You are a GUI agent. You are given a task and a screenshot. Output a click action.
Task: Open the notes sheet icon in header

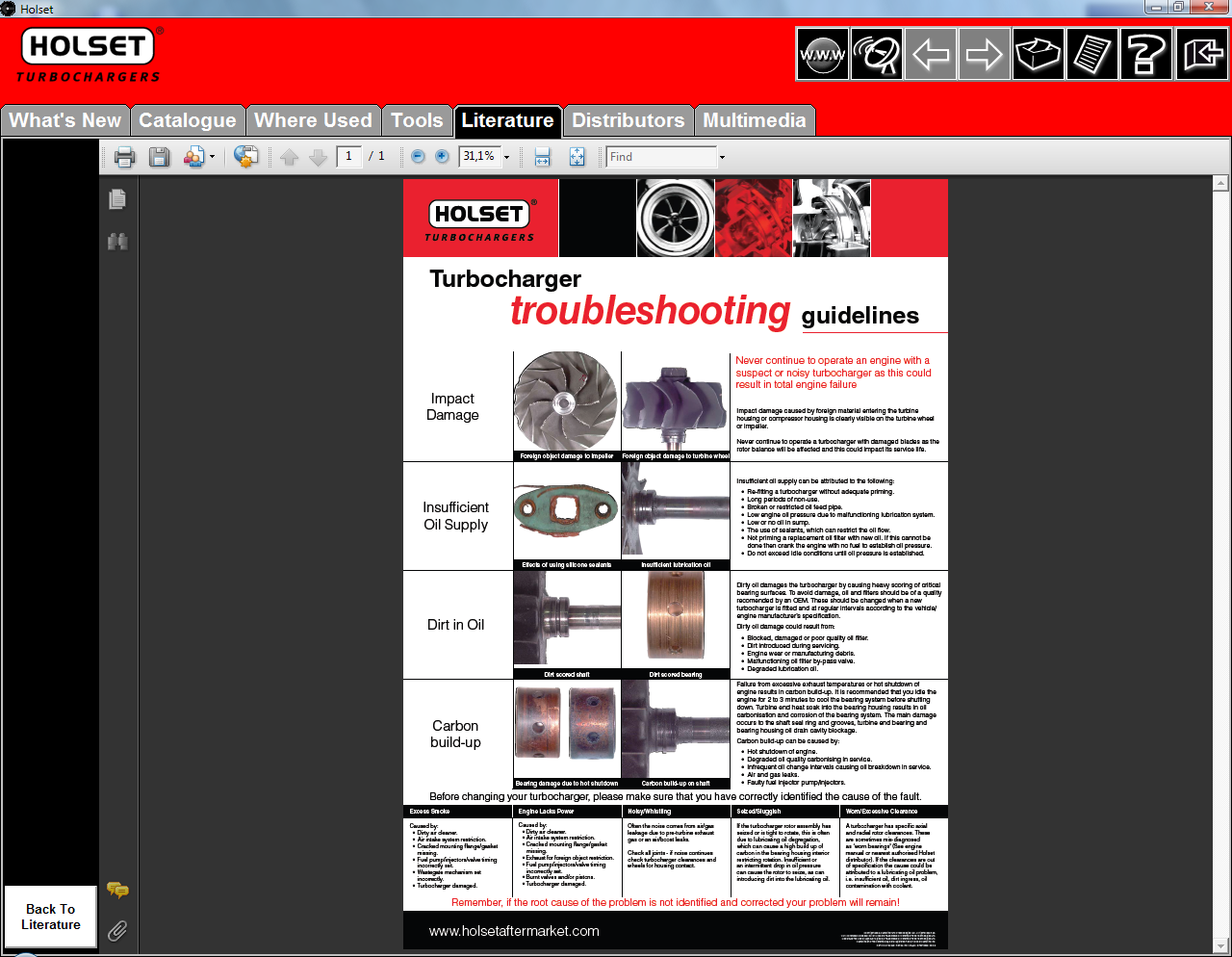click(x=1092, y=54)
